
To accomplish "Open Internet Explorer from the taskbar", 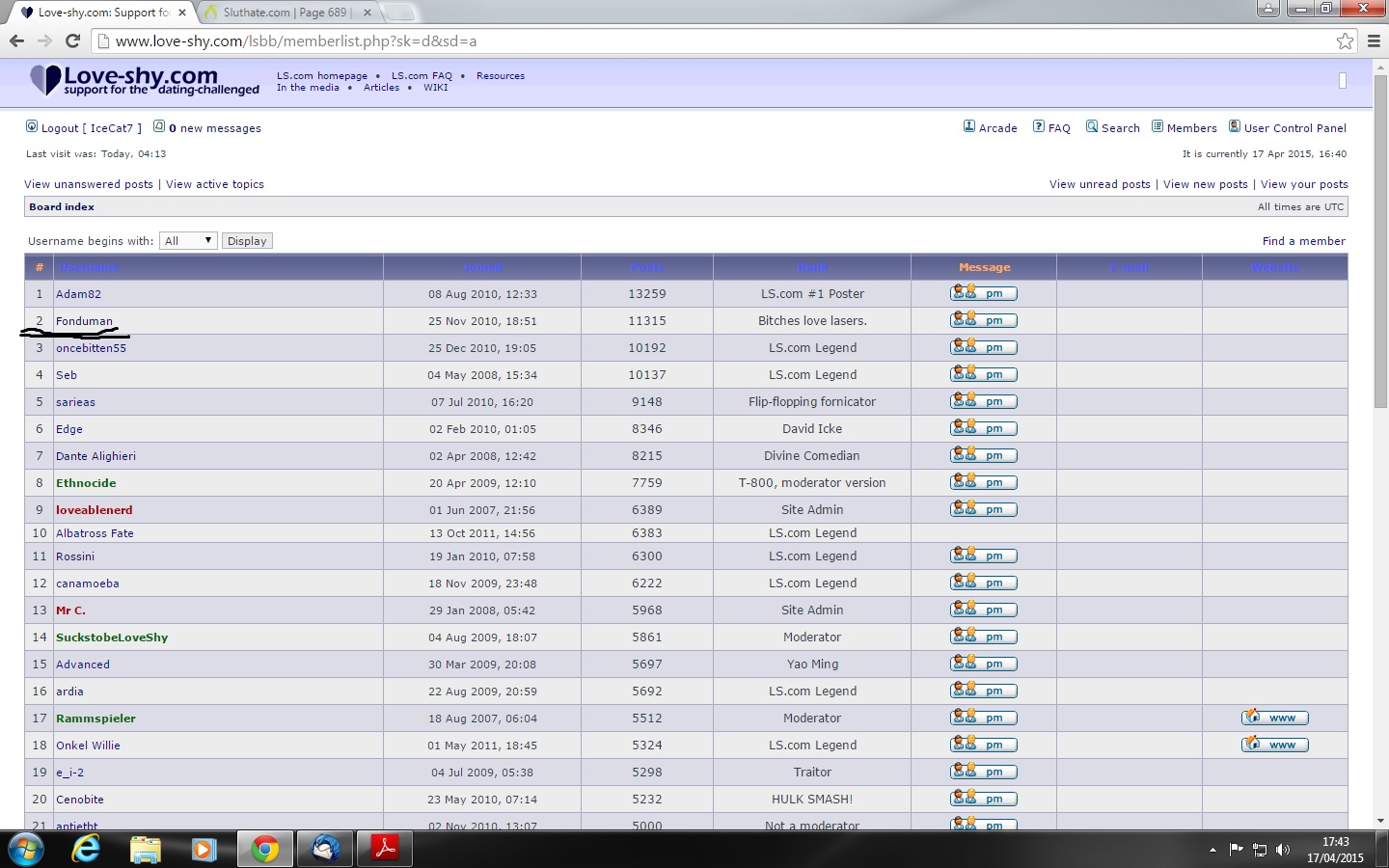I will point(87,849).
